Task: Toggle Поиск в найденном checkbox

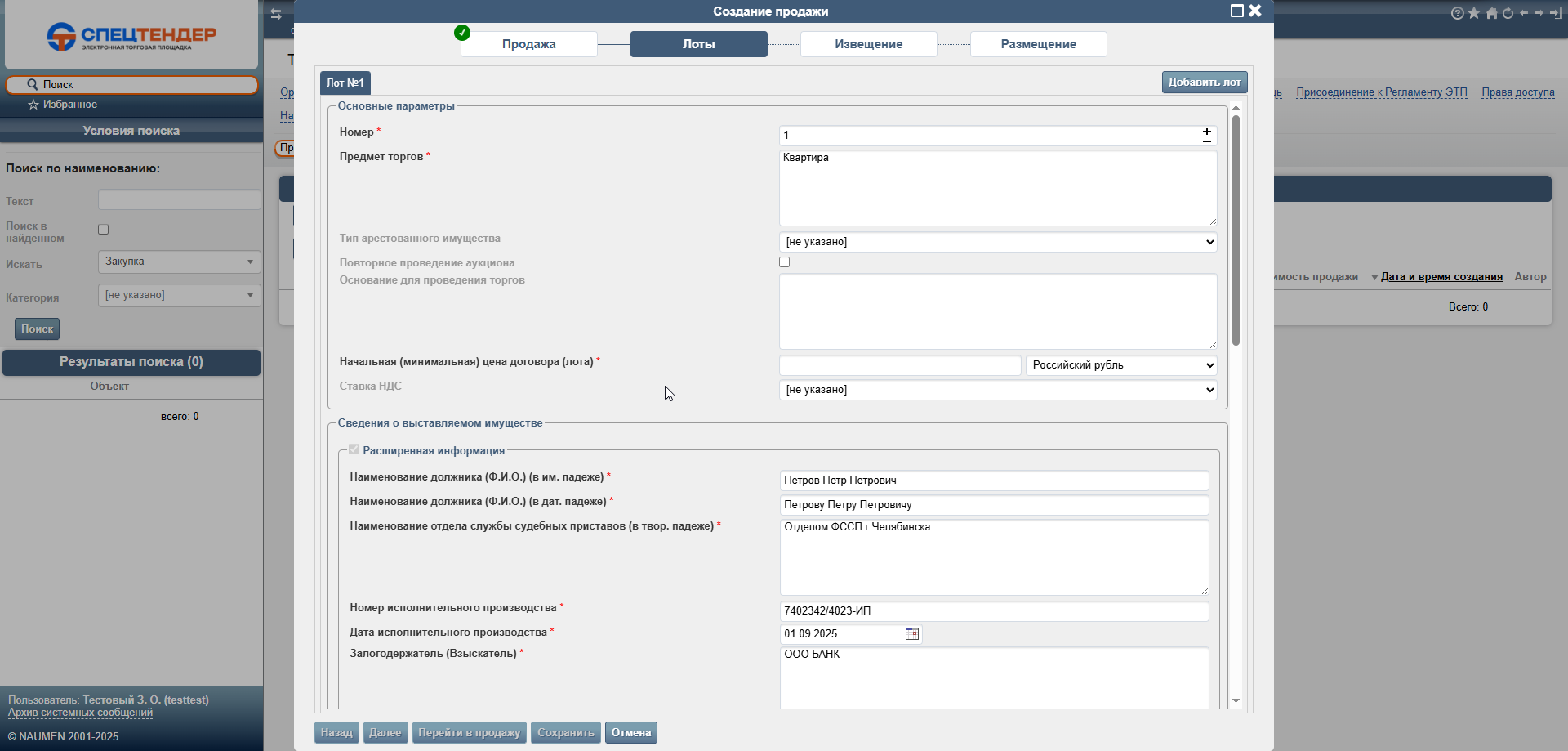Action: coord(104,230)
